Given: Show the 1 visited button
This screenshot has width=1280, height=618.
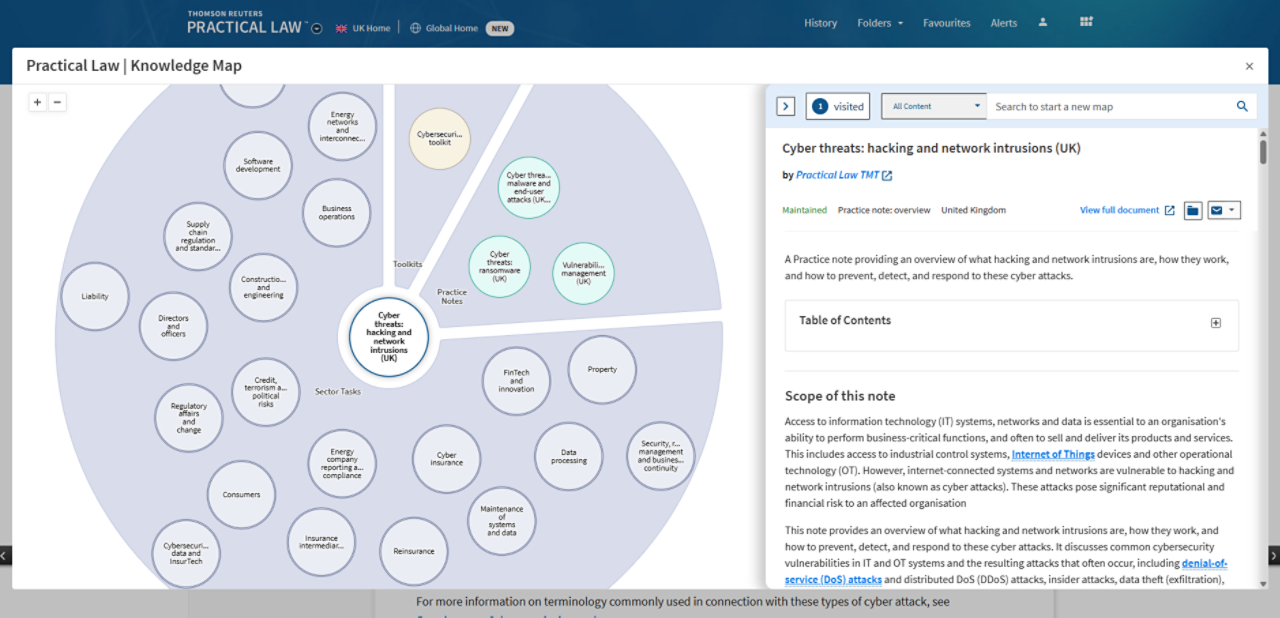Looking at the screenshot, I should [x=837, y=106].
